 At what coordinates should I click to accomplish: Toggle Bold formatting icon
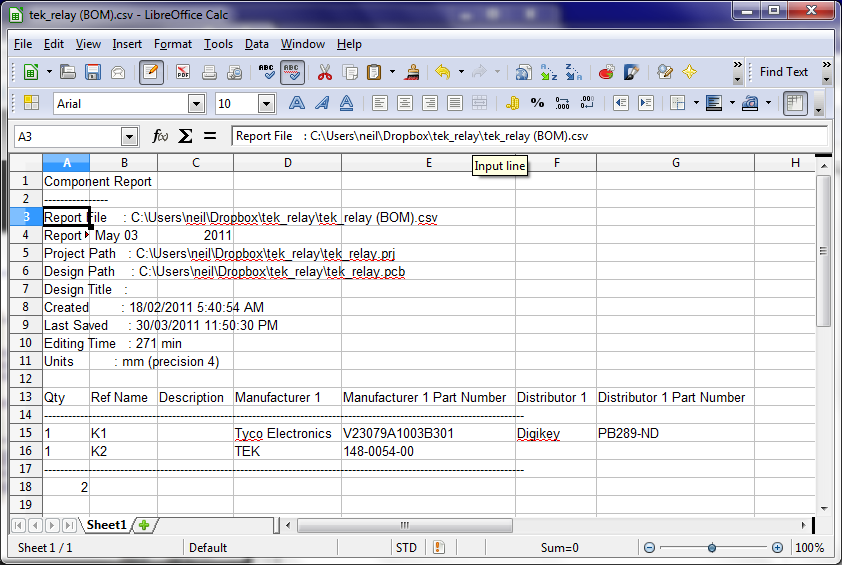click(x=296, y=103)
